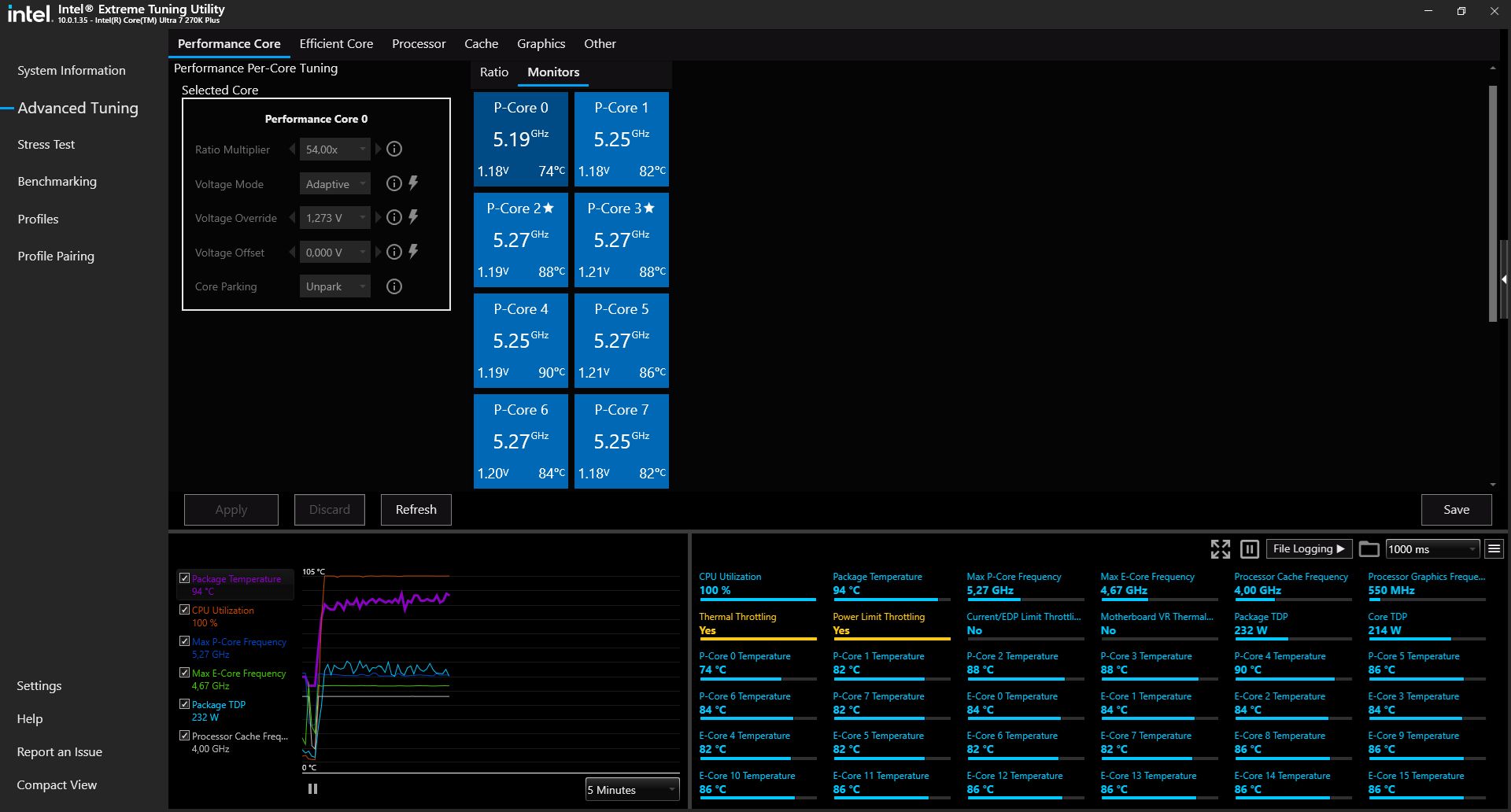Image resolution: width=1511 pixels, height=812 pixels.
Task: Pause the graph playback
Action: 312,788
